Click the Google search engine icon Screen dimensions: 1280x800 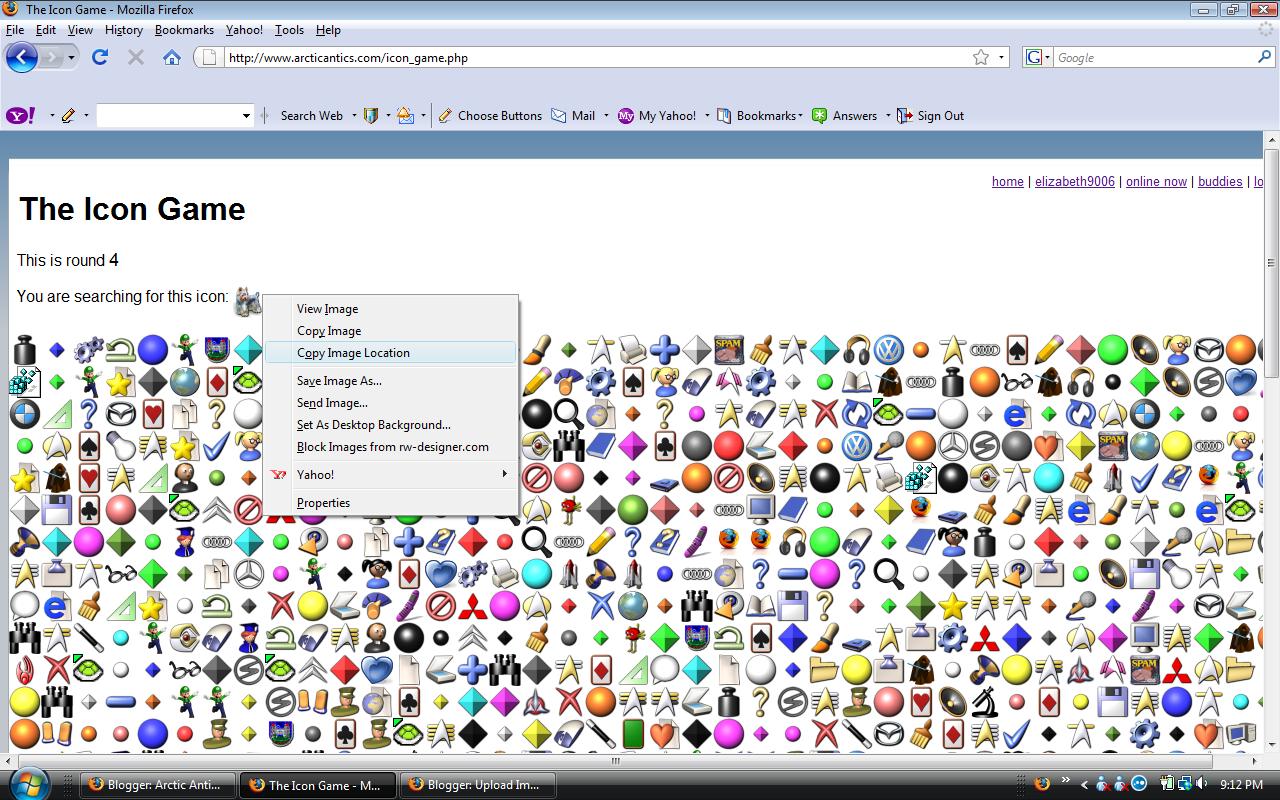coord(1034,57)
